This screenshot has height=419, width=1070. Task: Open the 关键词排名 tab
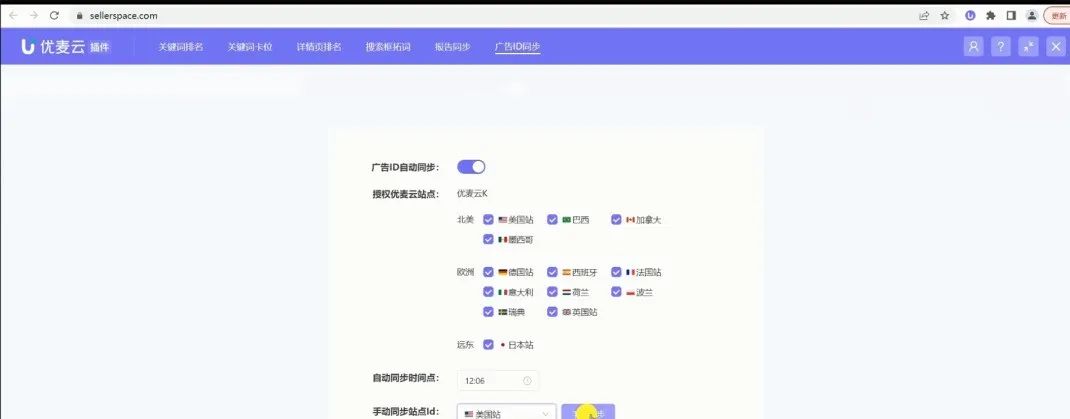coord(180,47)
